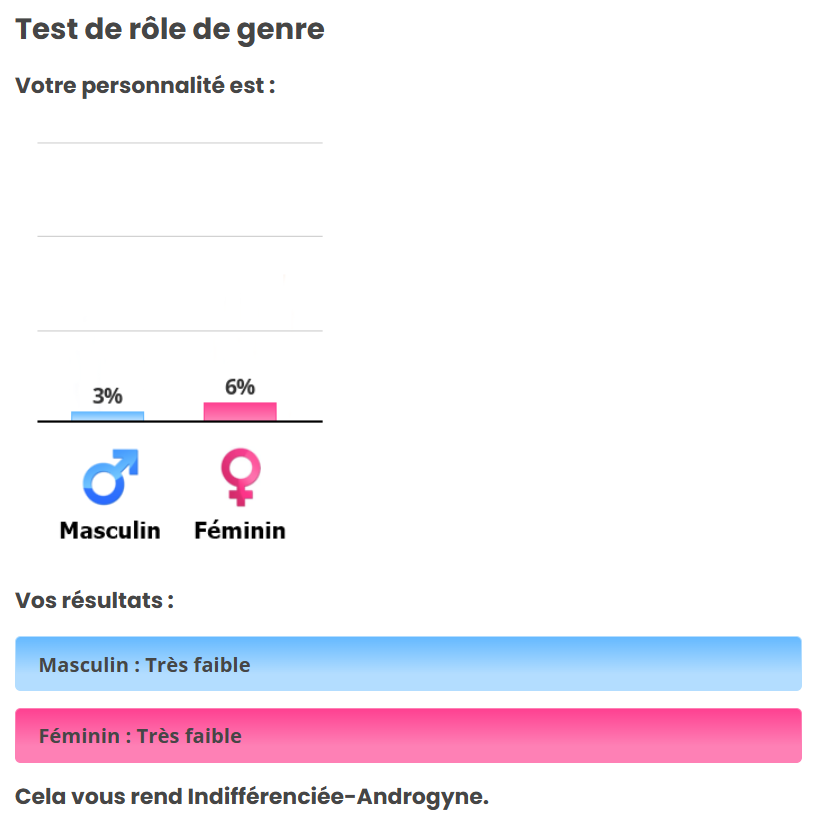
Task: Click the 'Test de rôle de genre' title
Action: [x=170, y=29]
